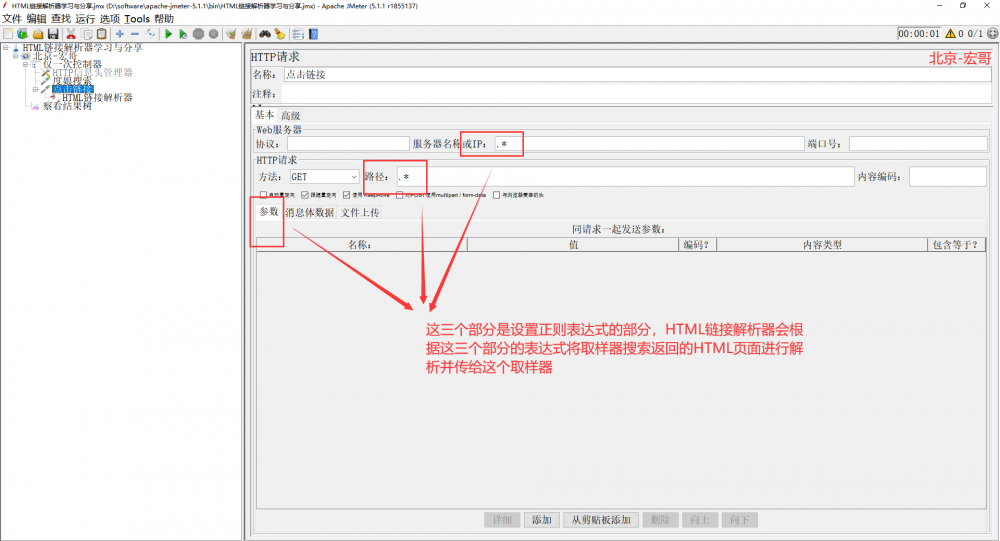Screen dimensions: 1000x541
Task: Collapse the 北京-宏哥 thread group node
Action: 15,56
